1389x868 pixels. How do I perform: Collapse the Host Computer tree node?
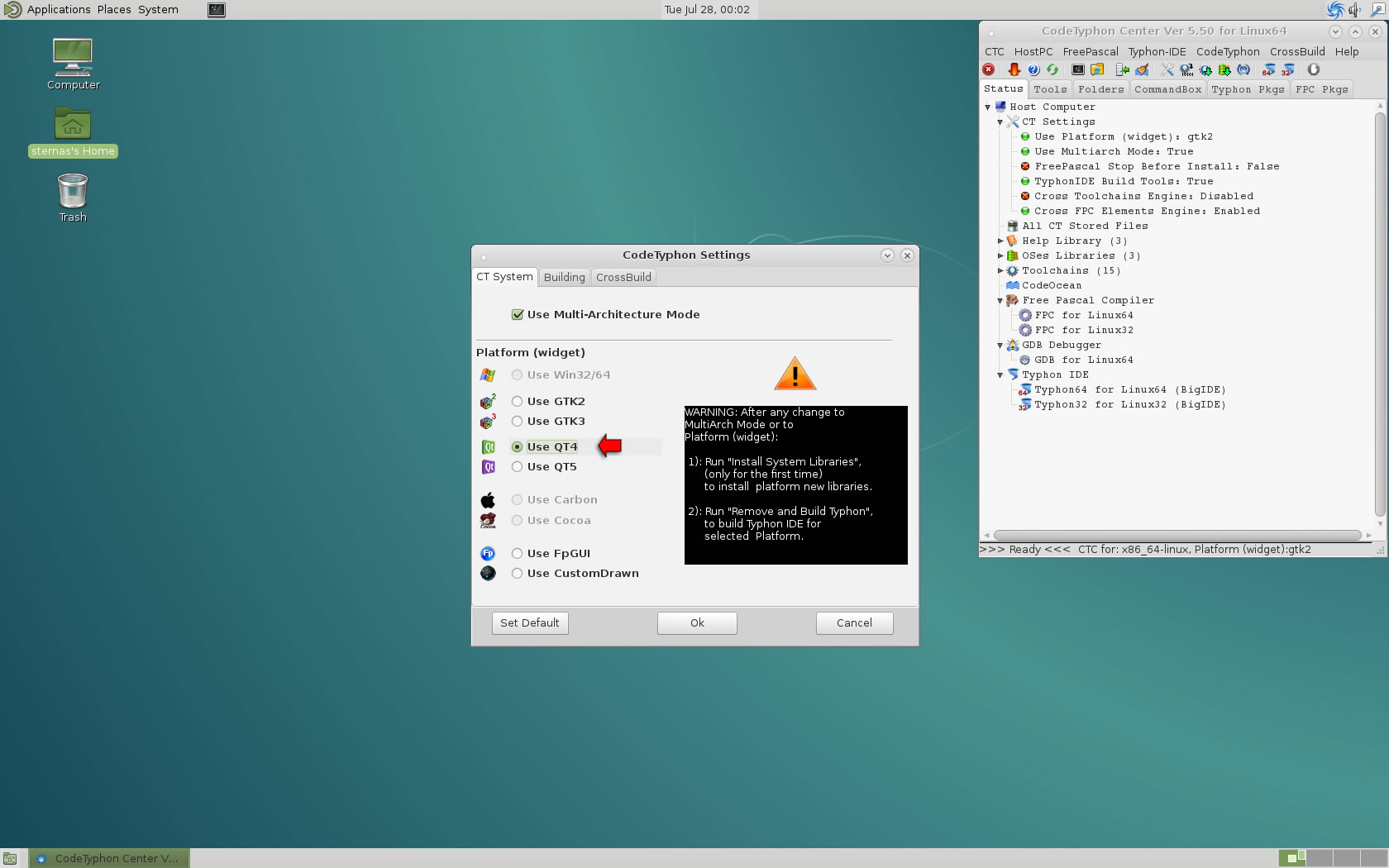[x=987, y=107]
